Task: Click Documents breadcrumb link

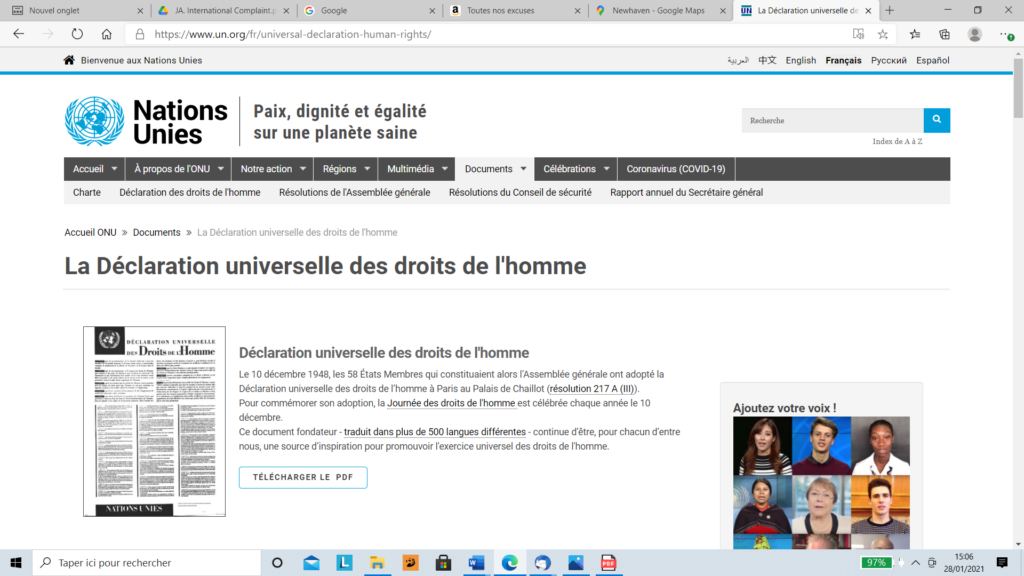Action: point(157,232)
